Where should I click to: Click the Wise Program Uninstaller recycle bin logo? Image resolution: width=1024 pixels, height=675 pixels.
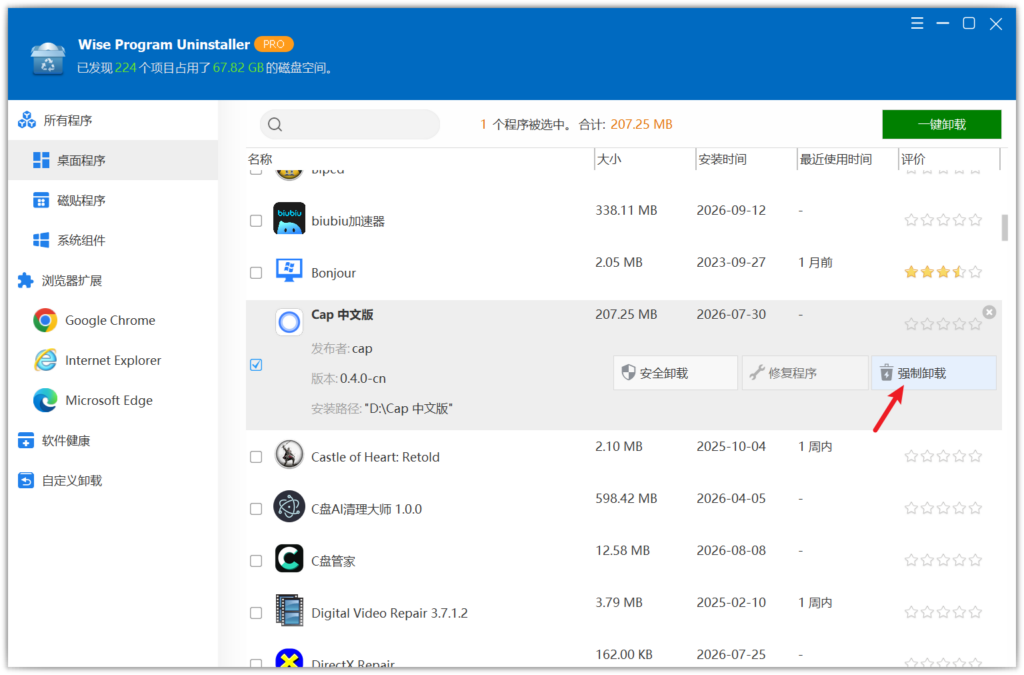[x=47, y=58]
